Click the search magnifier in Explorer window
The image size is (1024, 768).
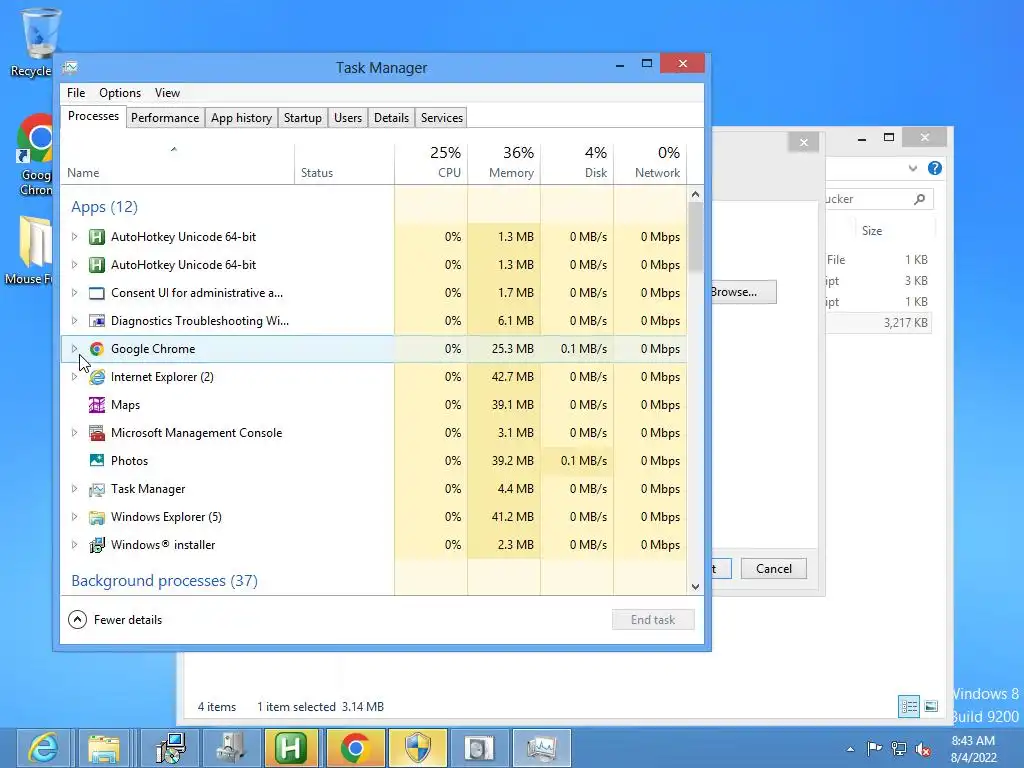pyautogui.click(x=920, y=199)
